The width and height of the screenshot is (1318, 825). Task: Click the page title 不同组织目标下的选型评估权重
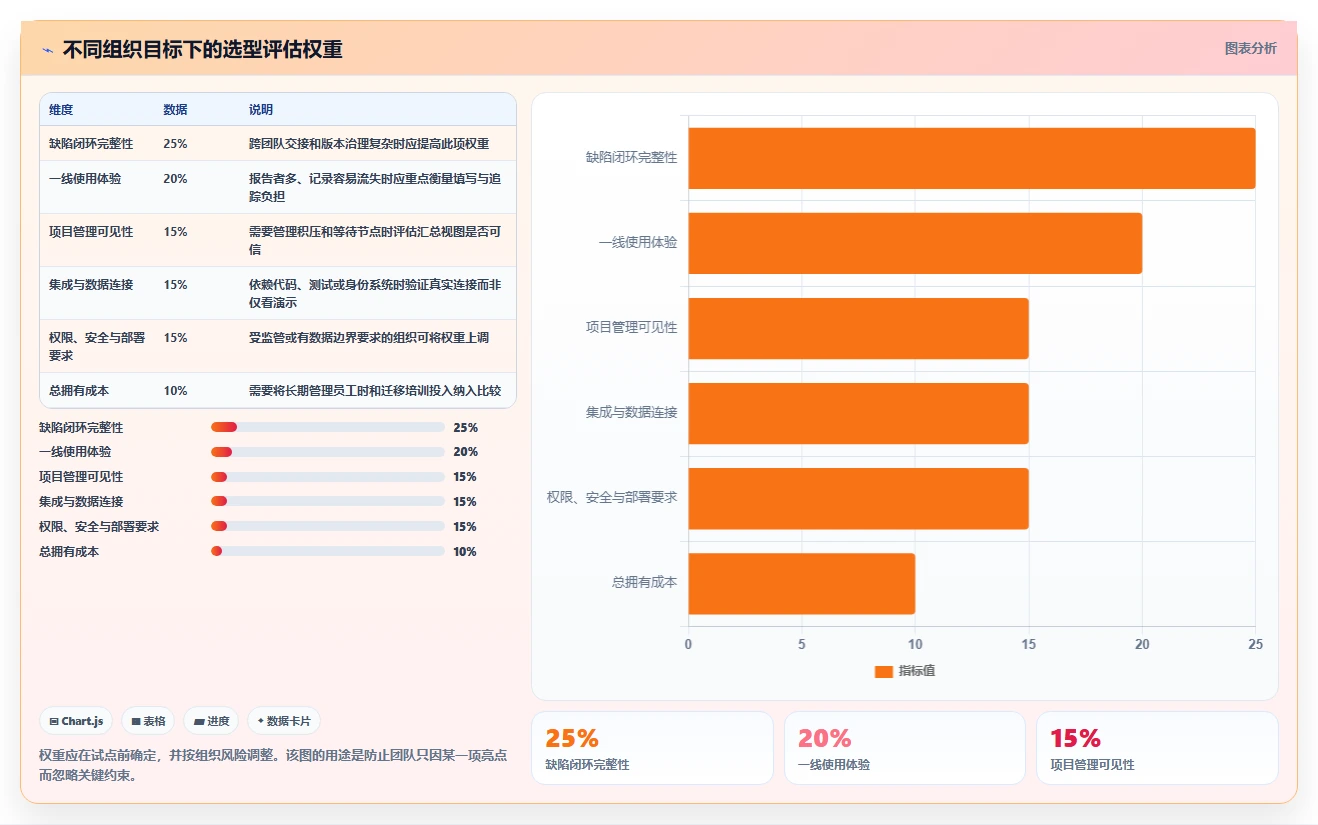(203, 49)
